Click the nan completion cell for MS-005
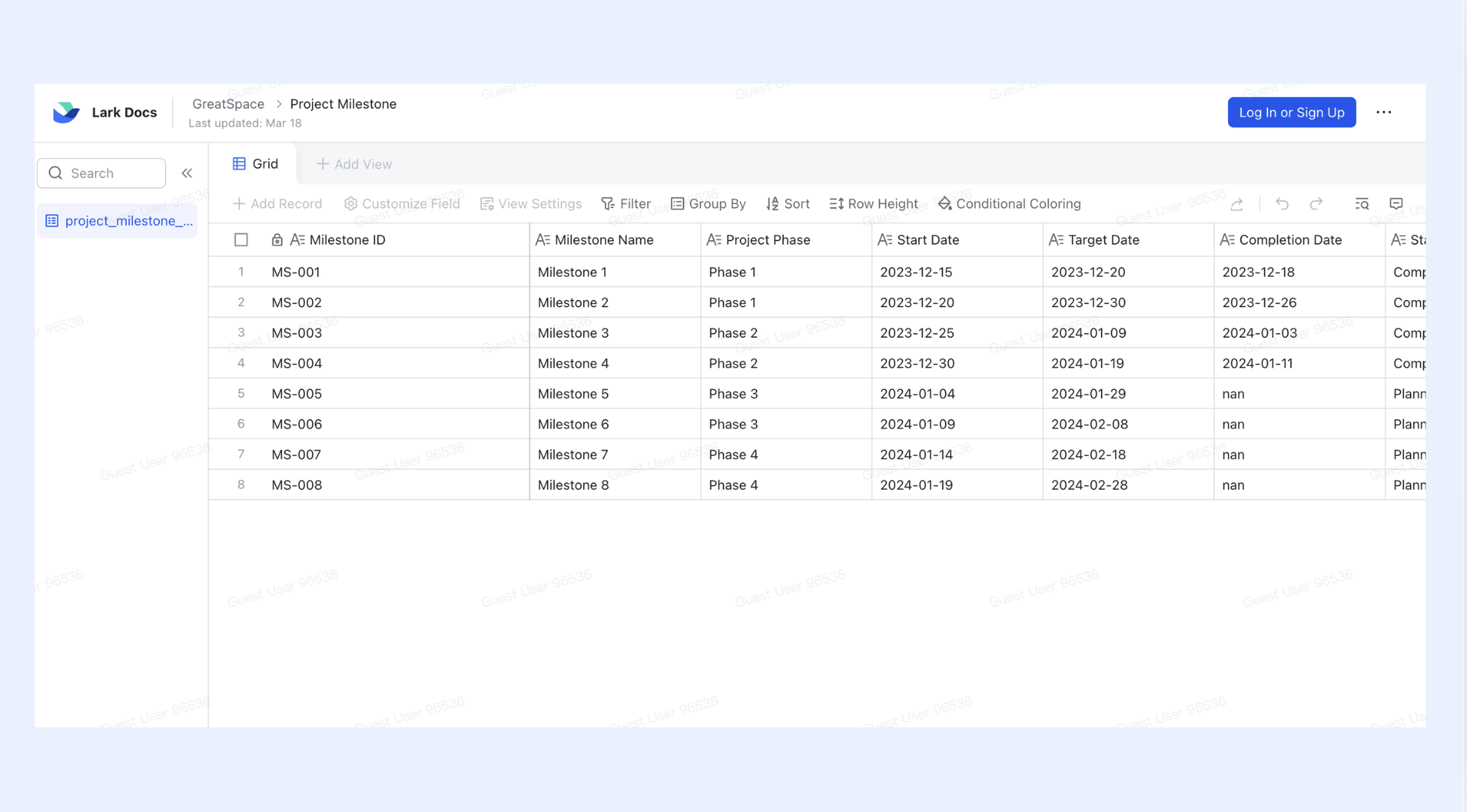This screenshot has width=1467, height=812. point(1299,393)
